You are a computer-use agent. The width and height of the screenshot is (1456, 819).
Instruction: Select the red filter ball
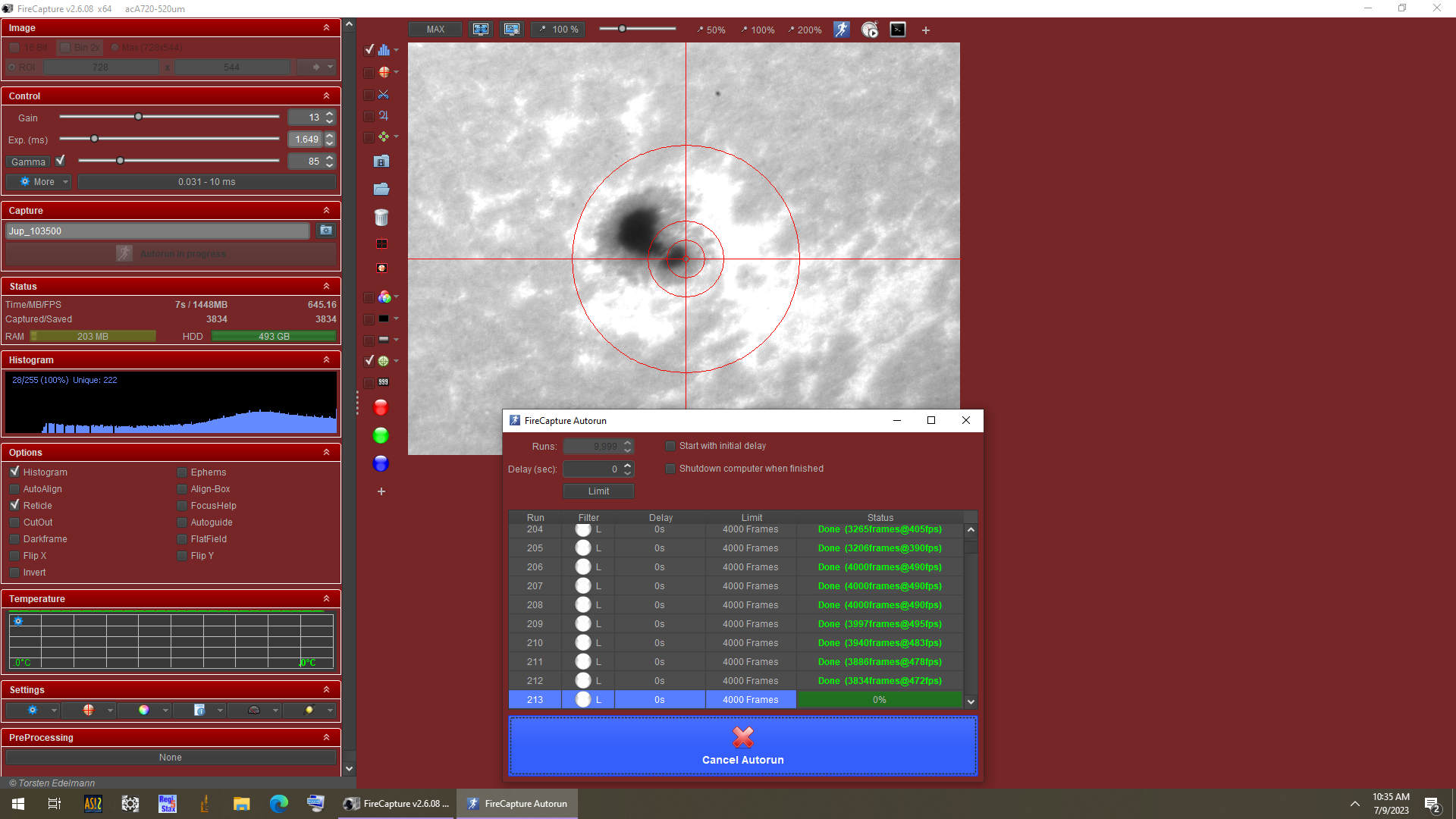point(381,408)
